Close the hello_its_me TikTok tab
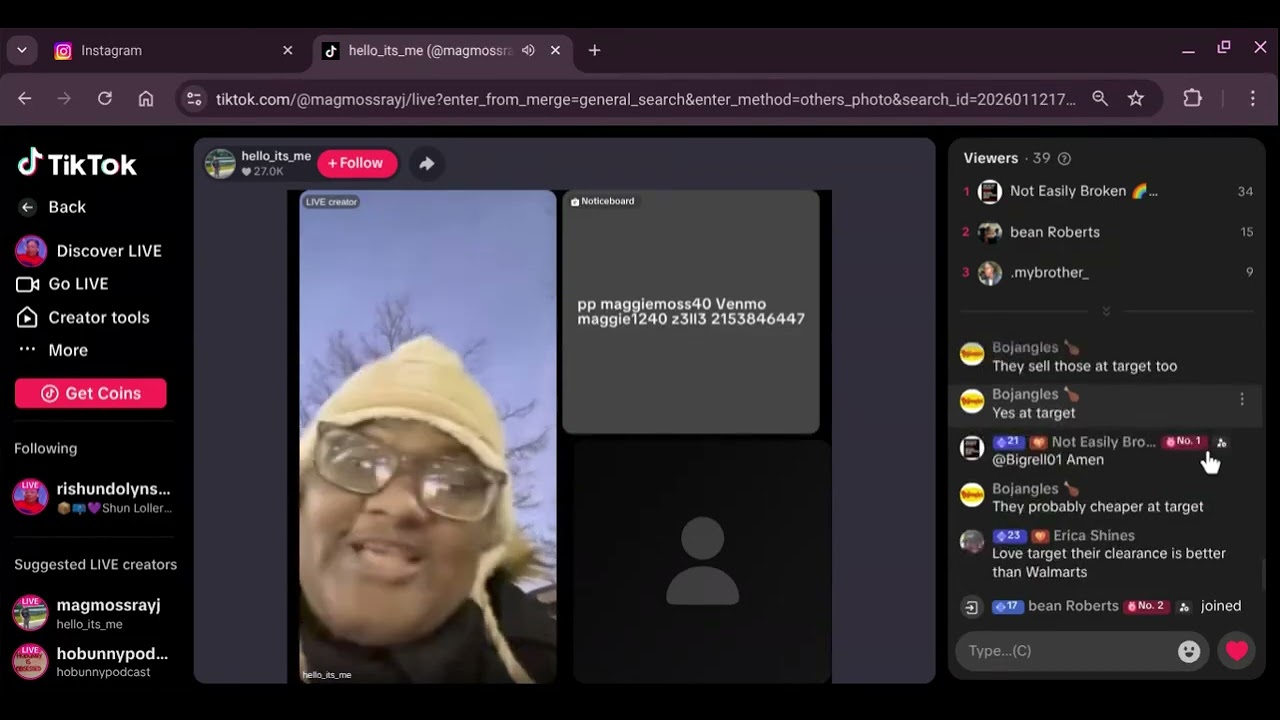1280x720 pixels. click(555, 50)
